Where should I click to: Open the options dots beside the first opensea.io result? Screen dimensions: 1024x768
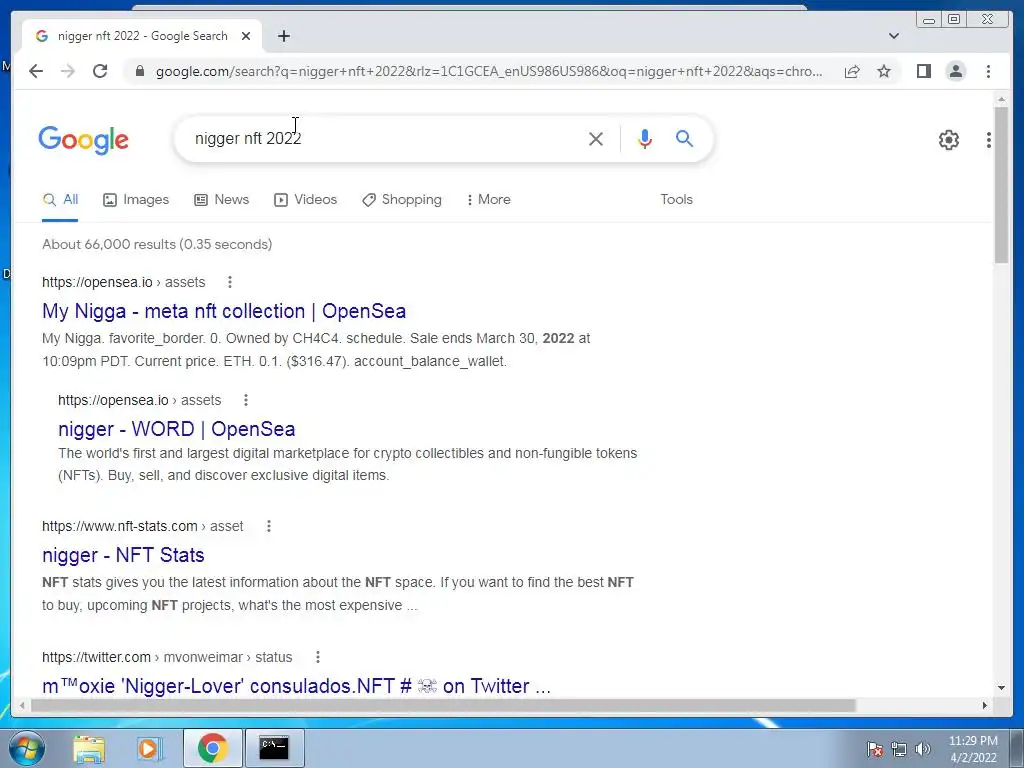[229, 282]
